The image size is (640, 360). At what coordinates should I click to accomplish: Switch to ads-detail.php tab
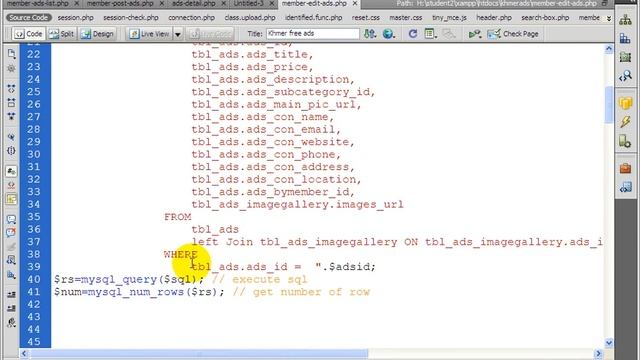pos(193,3)
